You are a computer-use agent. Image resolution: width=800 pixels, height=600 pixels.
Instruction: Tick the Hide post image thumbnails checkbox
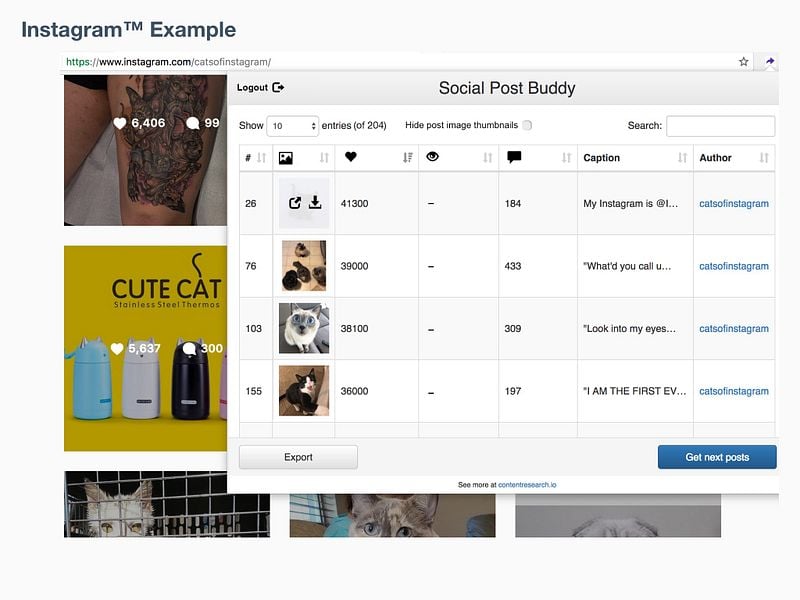527,125
